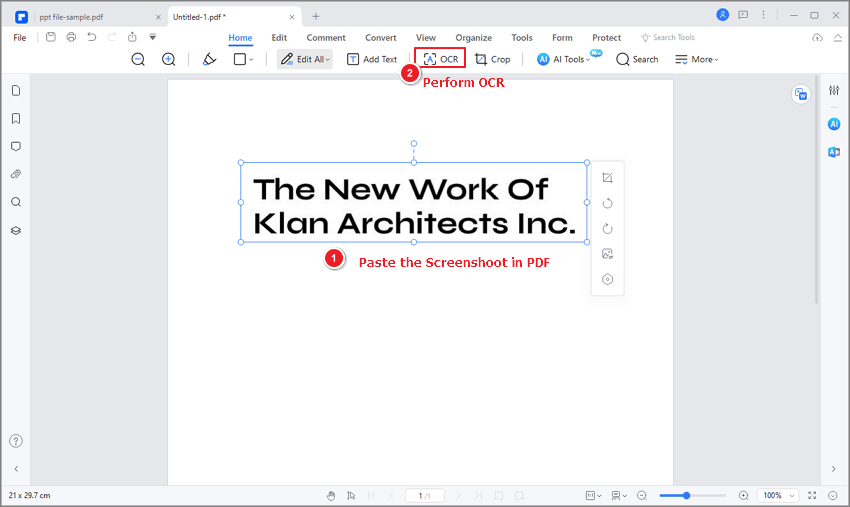The image size is (850, 507).
Task: Expand the shape tool dropdown arrow
Action: (x=251, y=60)
